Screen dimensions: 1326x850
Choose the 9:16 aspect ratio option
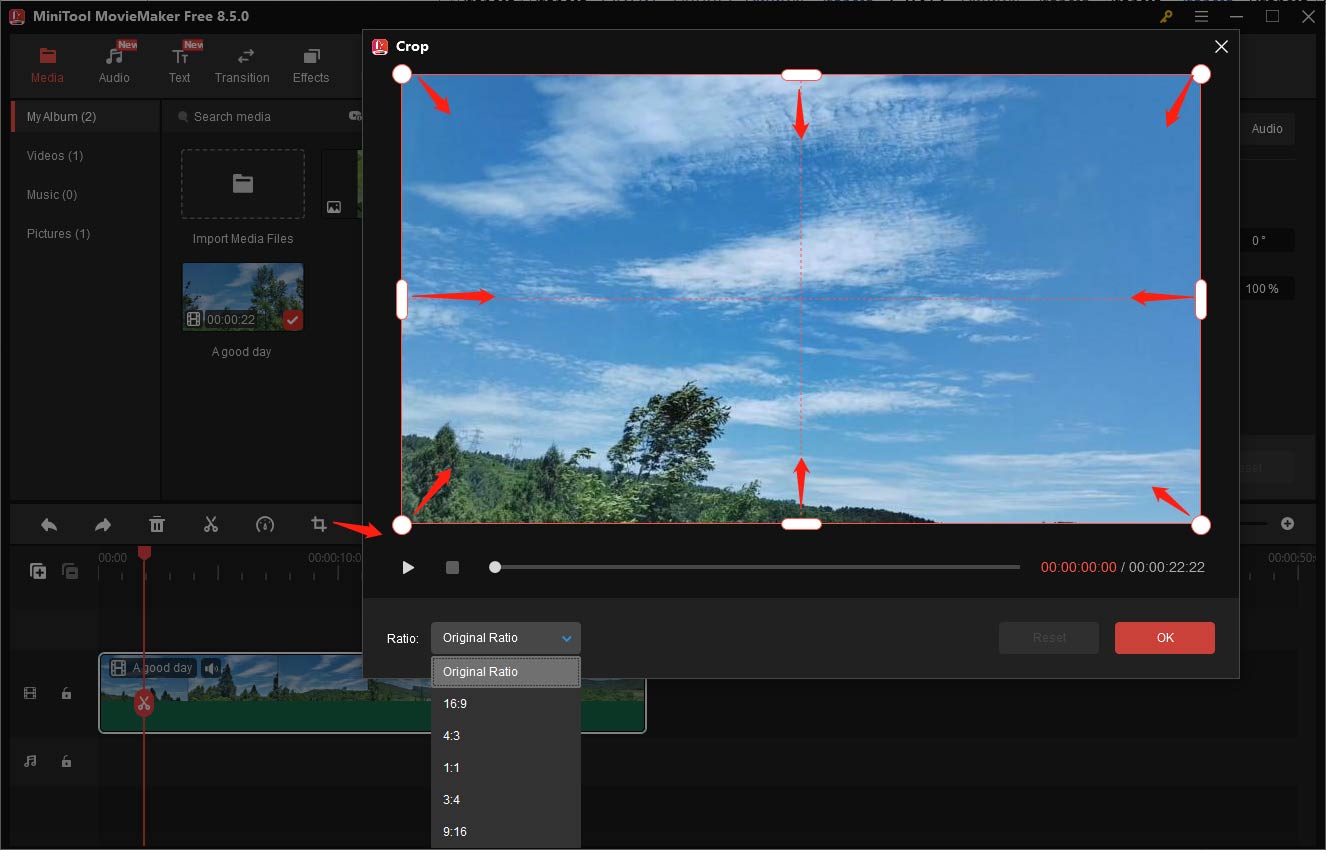click(455, 831)
